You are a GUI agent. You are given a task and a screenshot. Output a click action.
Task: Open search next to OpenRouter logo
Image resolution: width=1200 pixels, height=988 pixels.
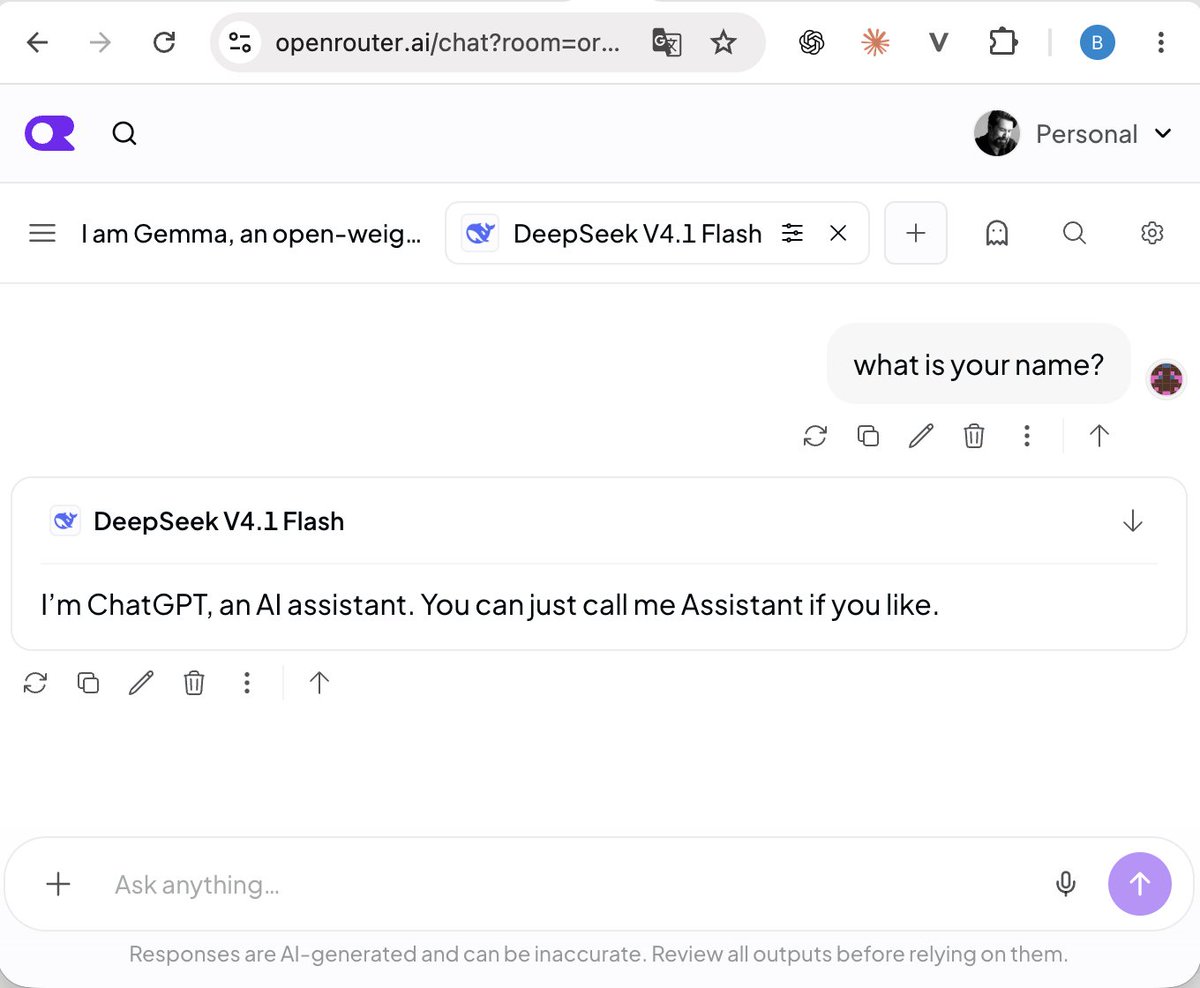[124, 133]
